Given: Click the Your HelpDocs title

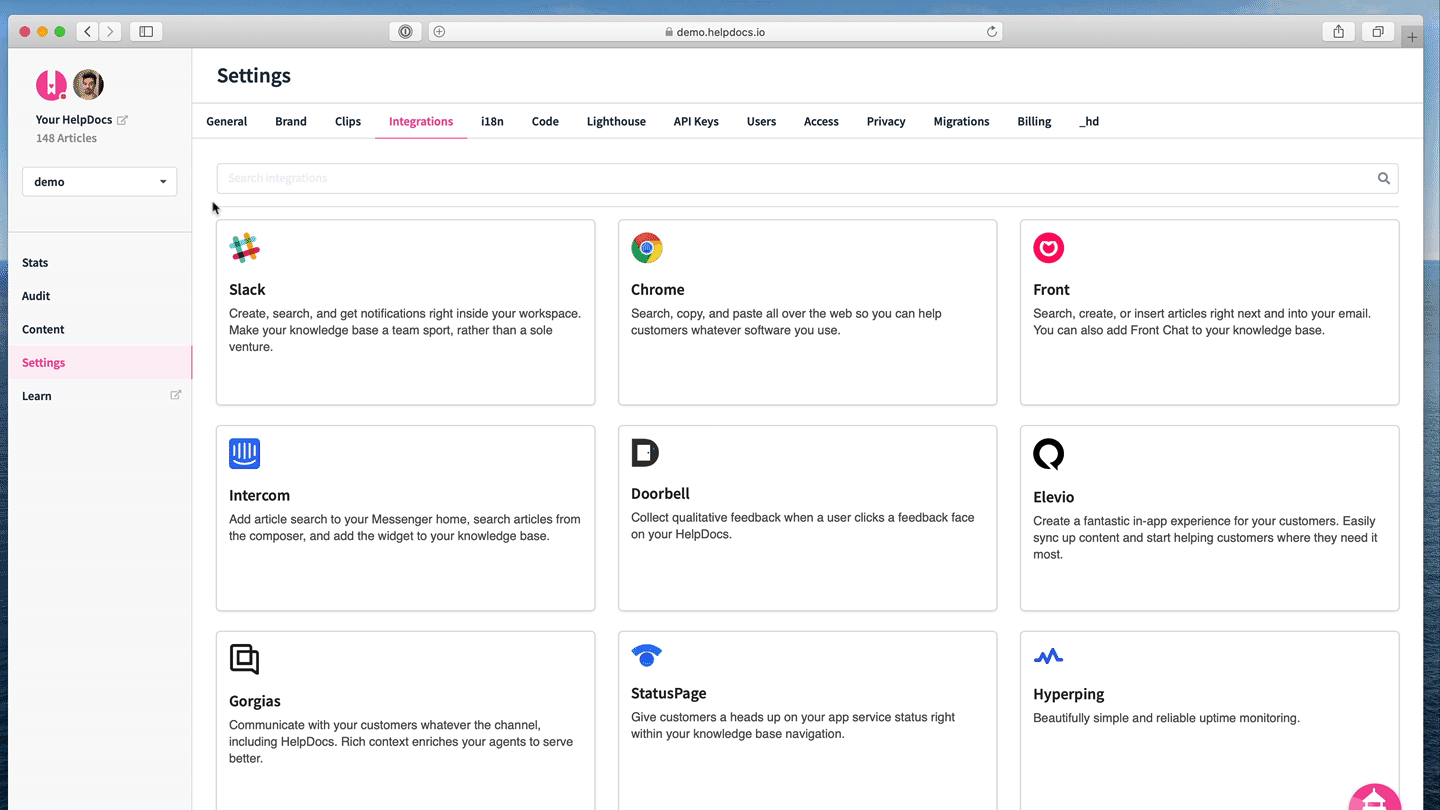Looking at the screenshot, I should pos(74,120).
